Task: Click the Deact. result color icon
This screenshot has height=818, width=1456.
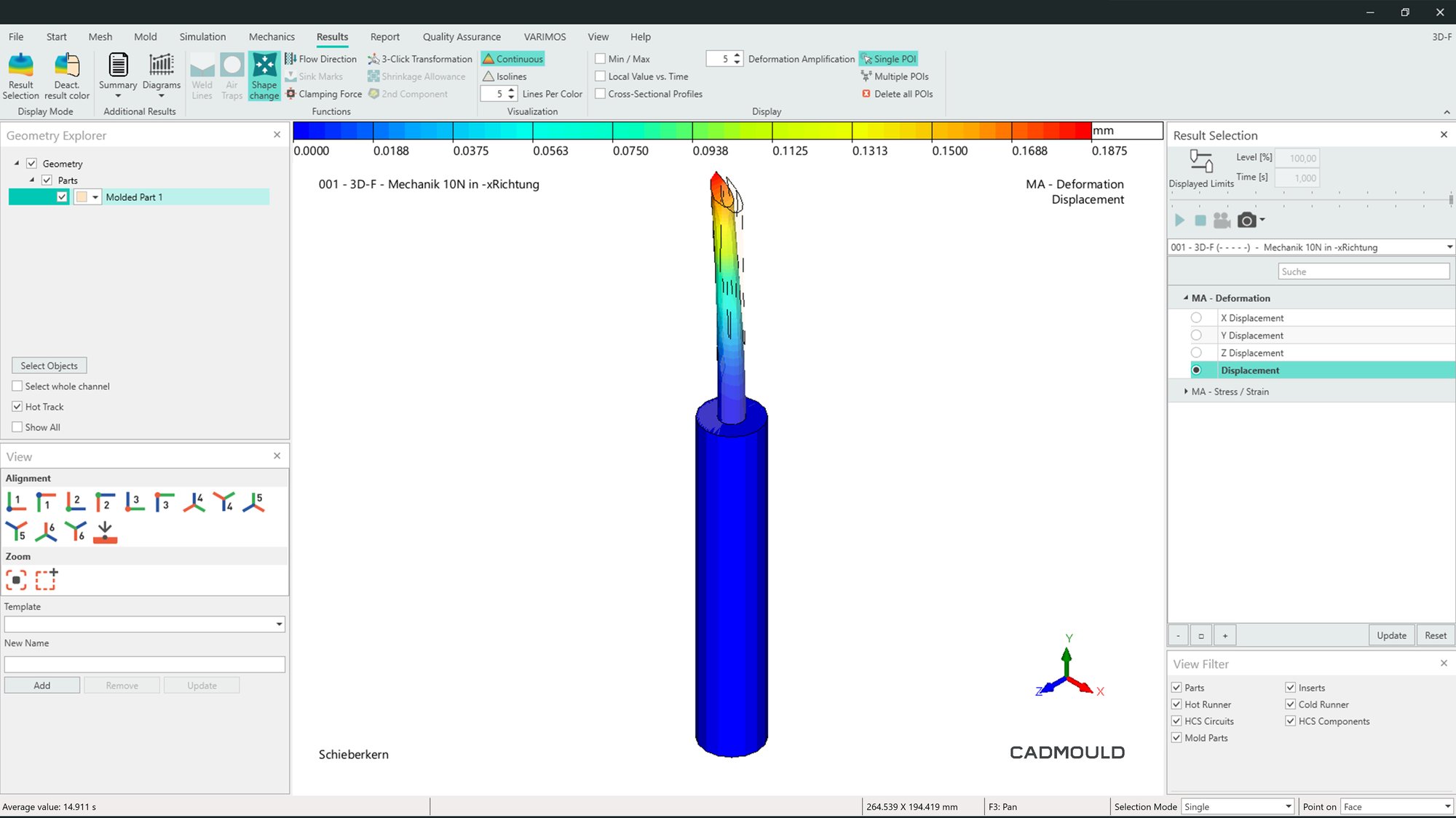Action: click(x=67, y=76)
